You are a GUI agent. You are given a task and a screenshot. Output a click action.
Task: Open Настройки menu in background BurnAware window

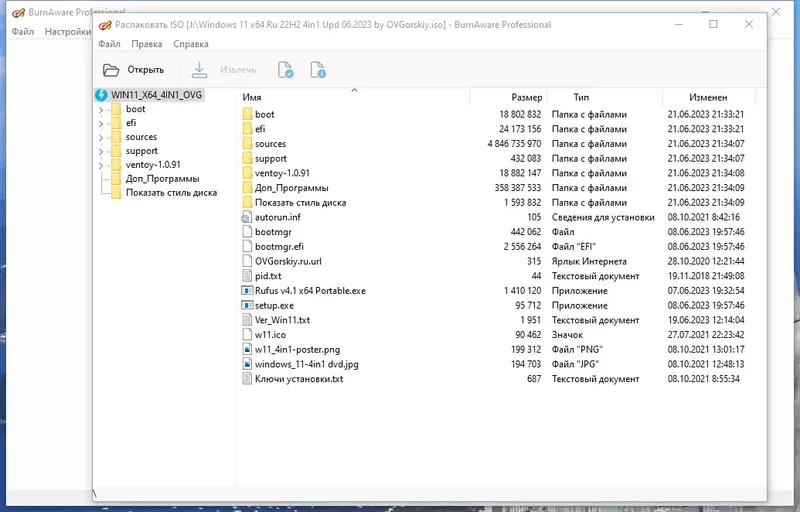(68, 32)
